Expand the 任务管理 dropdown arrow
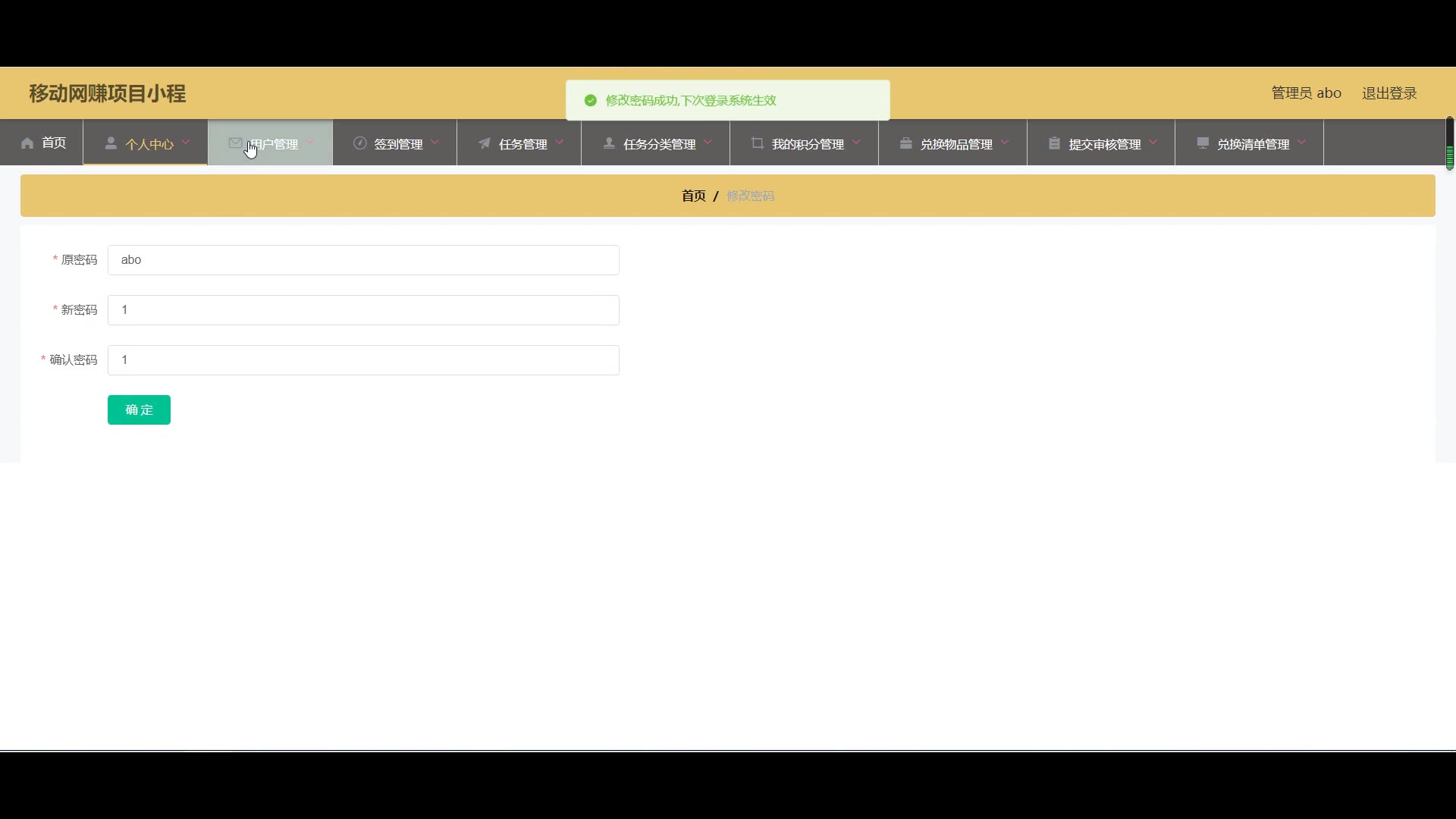Image resolution: width=1456 pixels, height=819 pixels. tap(560, 143)
